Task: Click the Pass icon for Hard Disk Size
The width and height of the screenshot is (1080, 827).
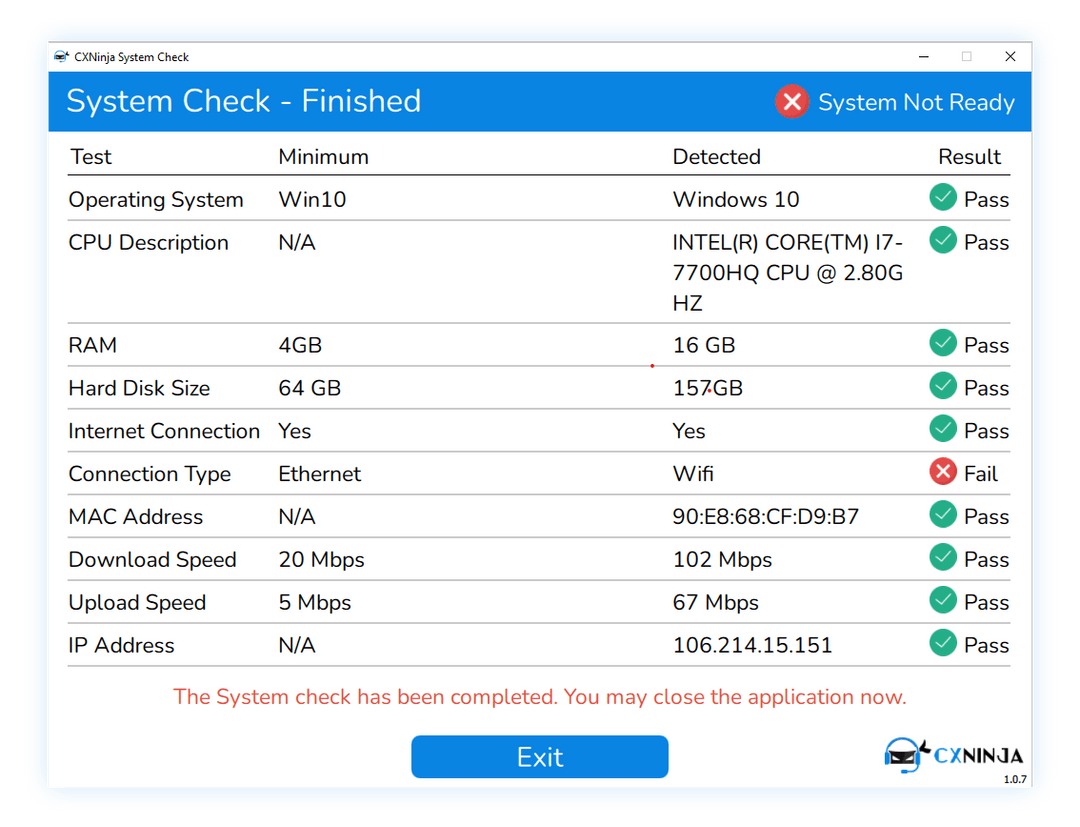Action: coord(942,387)
